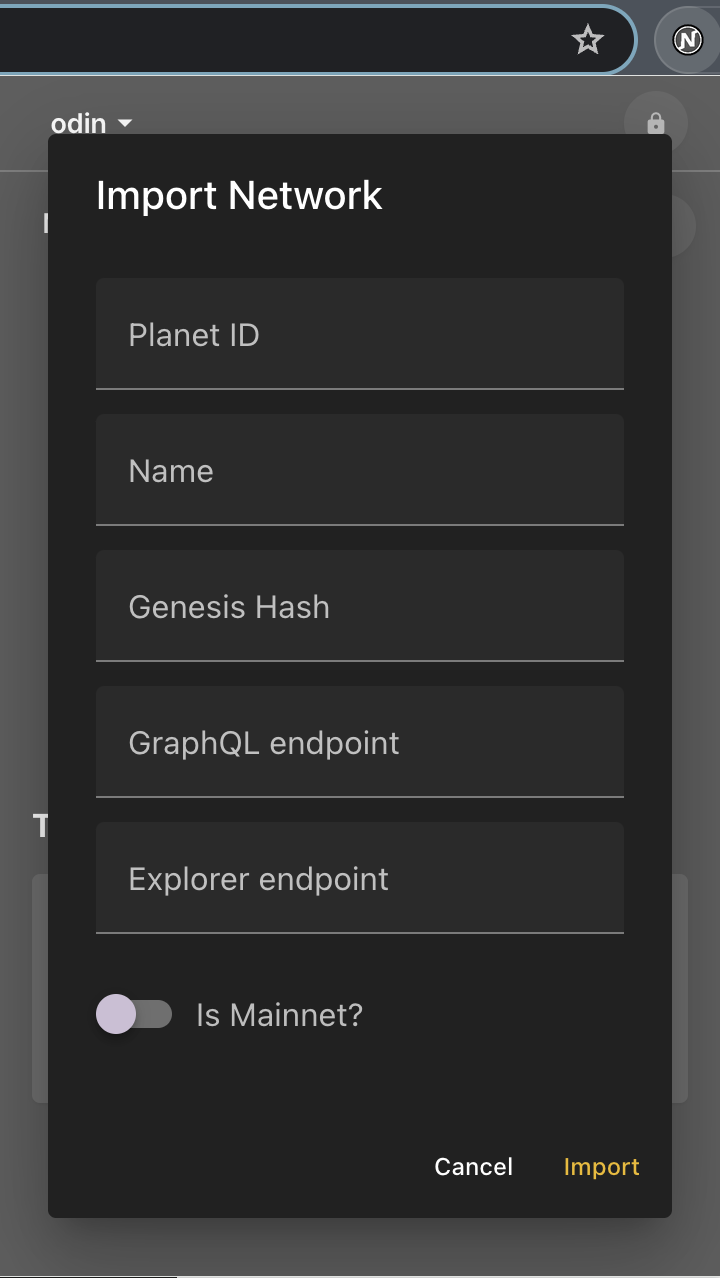Click the GraphQL endpoint input

tap(360, 742)
